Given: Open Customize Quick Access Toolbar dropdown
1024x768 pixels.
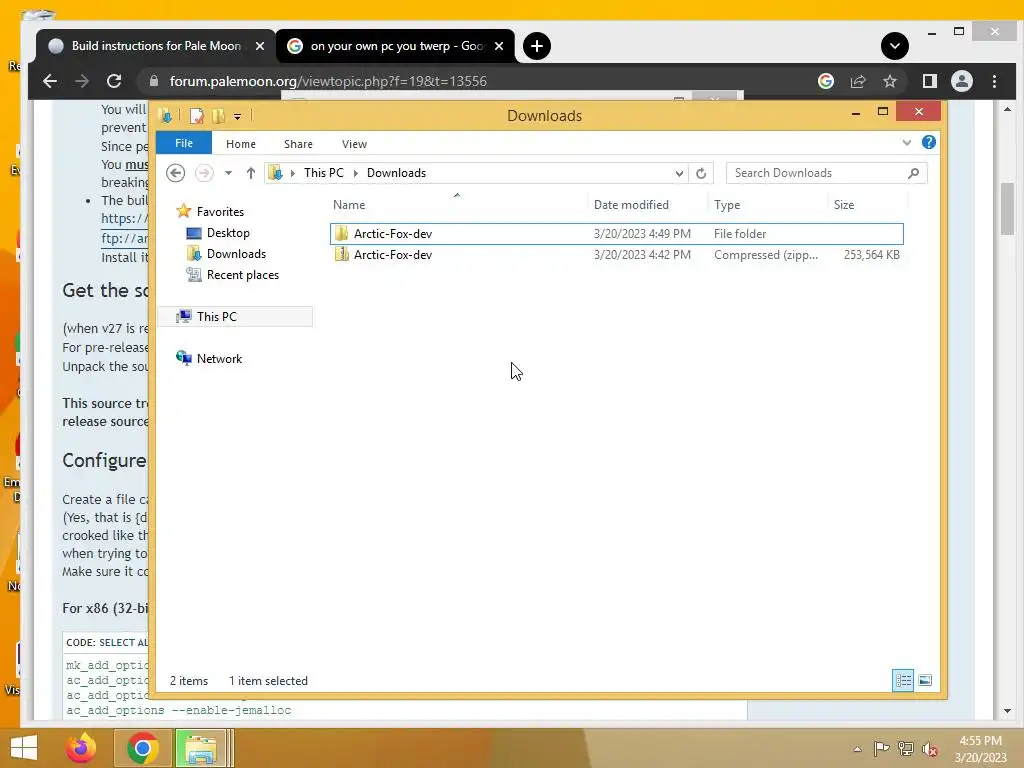Looking at the screenshot, I should pos(238,117).
